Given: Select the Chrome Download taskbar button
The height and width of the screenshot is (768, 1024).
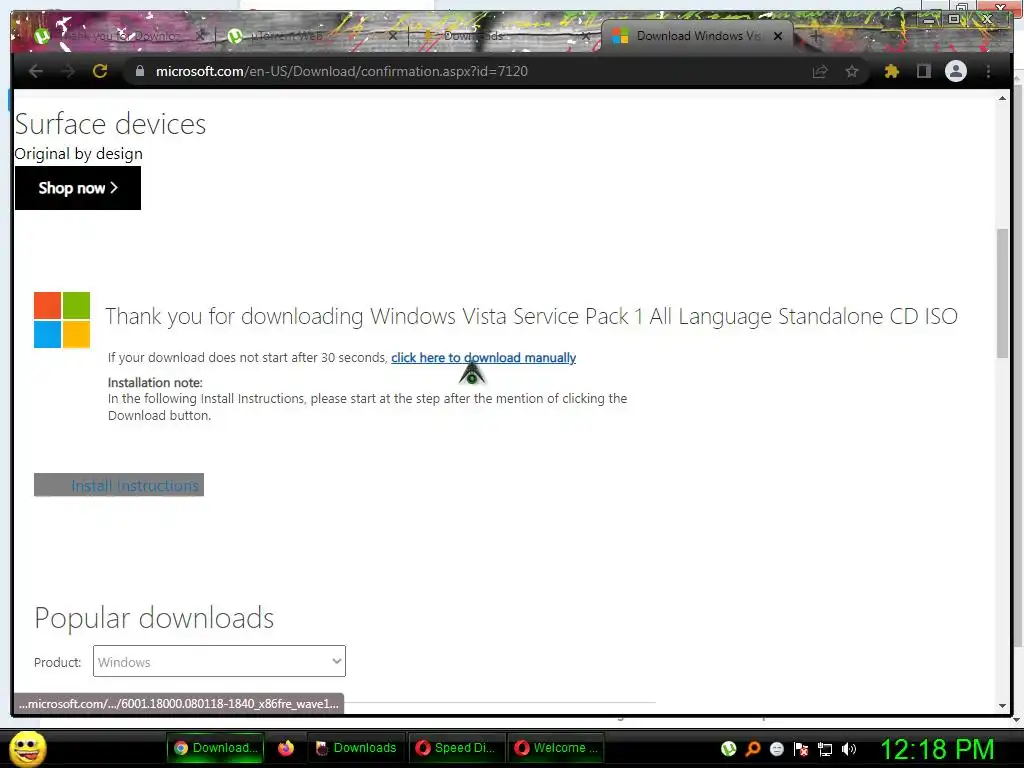Looking at the screenshot, I should [216, 748].
